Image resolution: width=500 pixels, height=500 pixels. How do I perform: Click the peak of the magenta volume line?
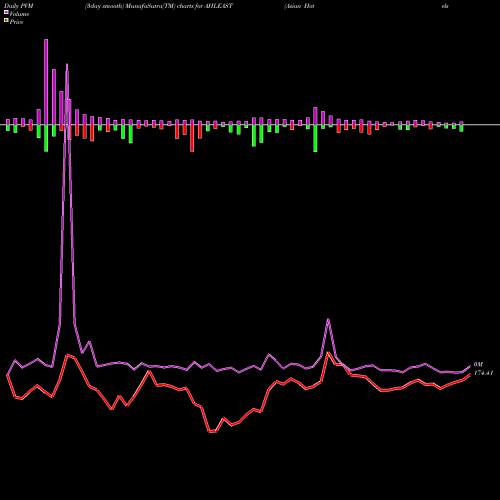point(67,64)
